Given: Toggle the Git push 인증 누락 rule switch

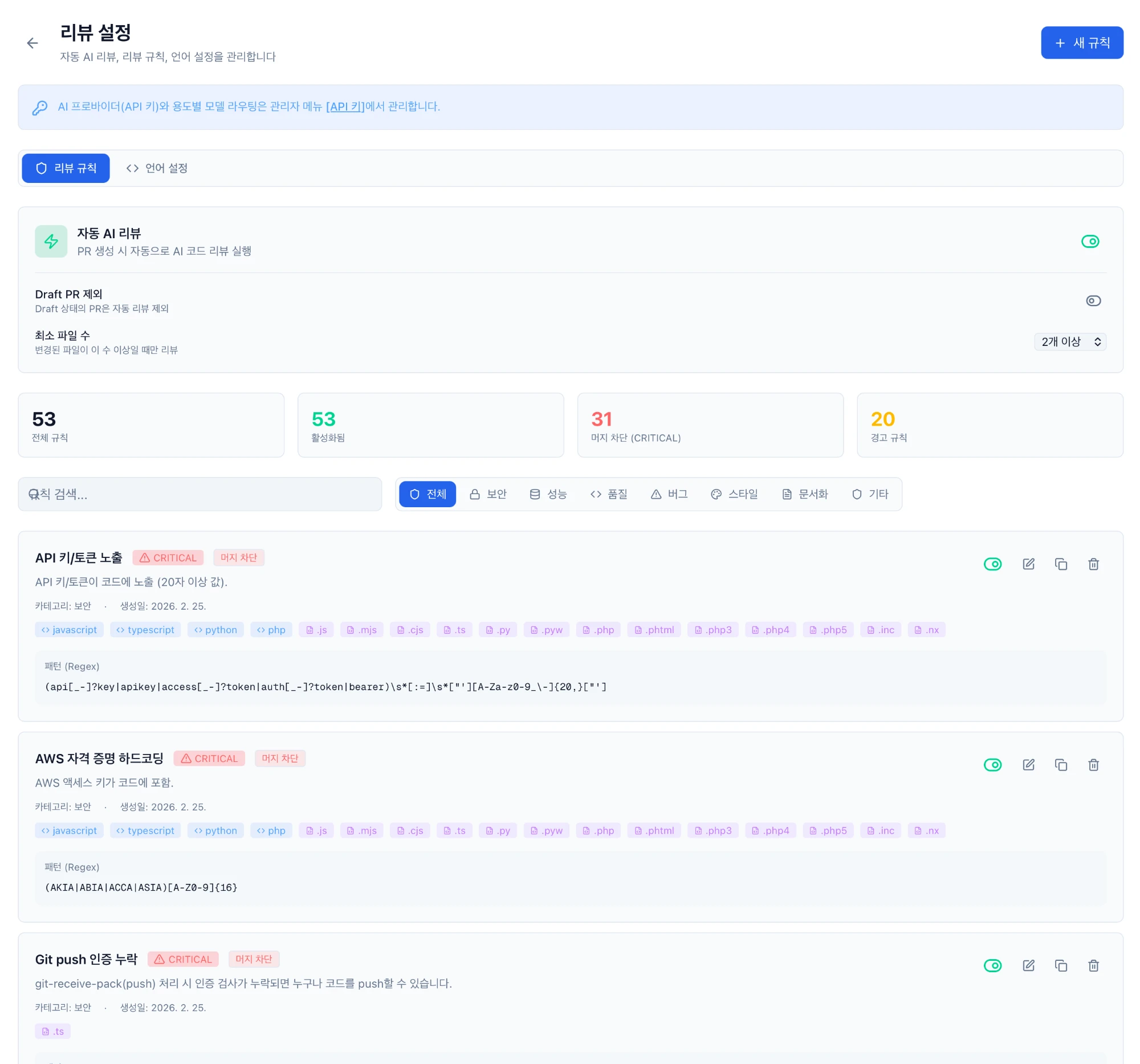Looking at the screenshot, I should pyautogui.click(x=992, y=965).
